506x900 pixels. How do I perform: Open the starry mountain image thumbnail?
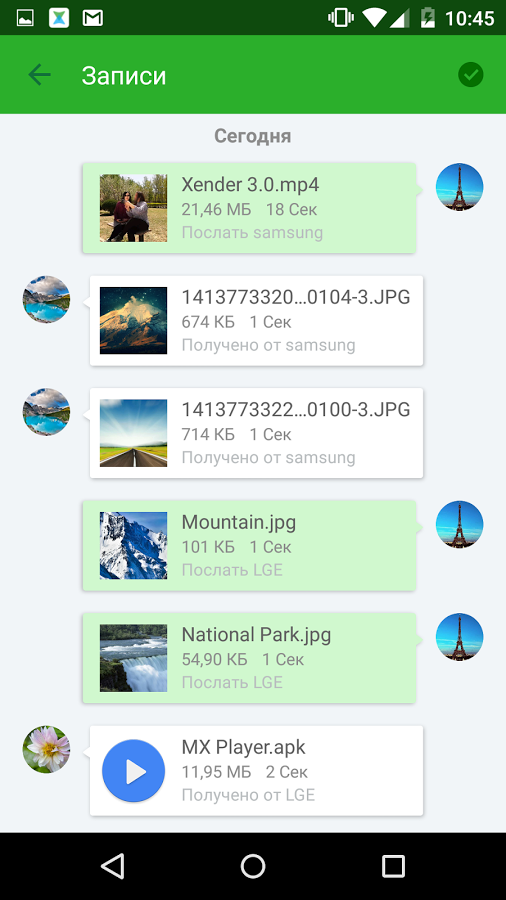tap(133, 320)
